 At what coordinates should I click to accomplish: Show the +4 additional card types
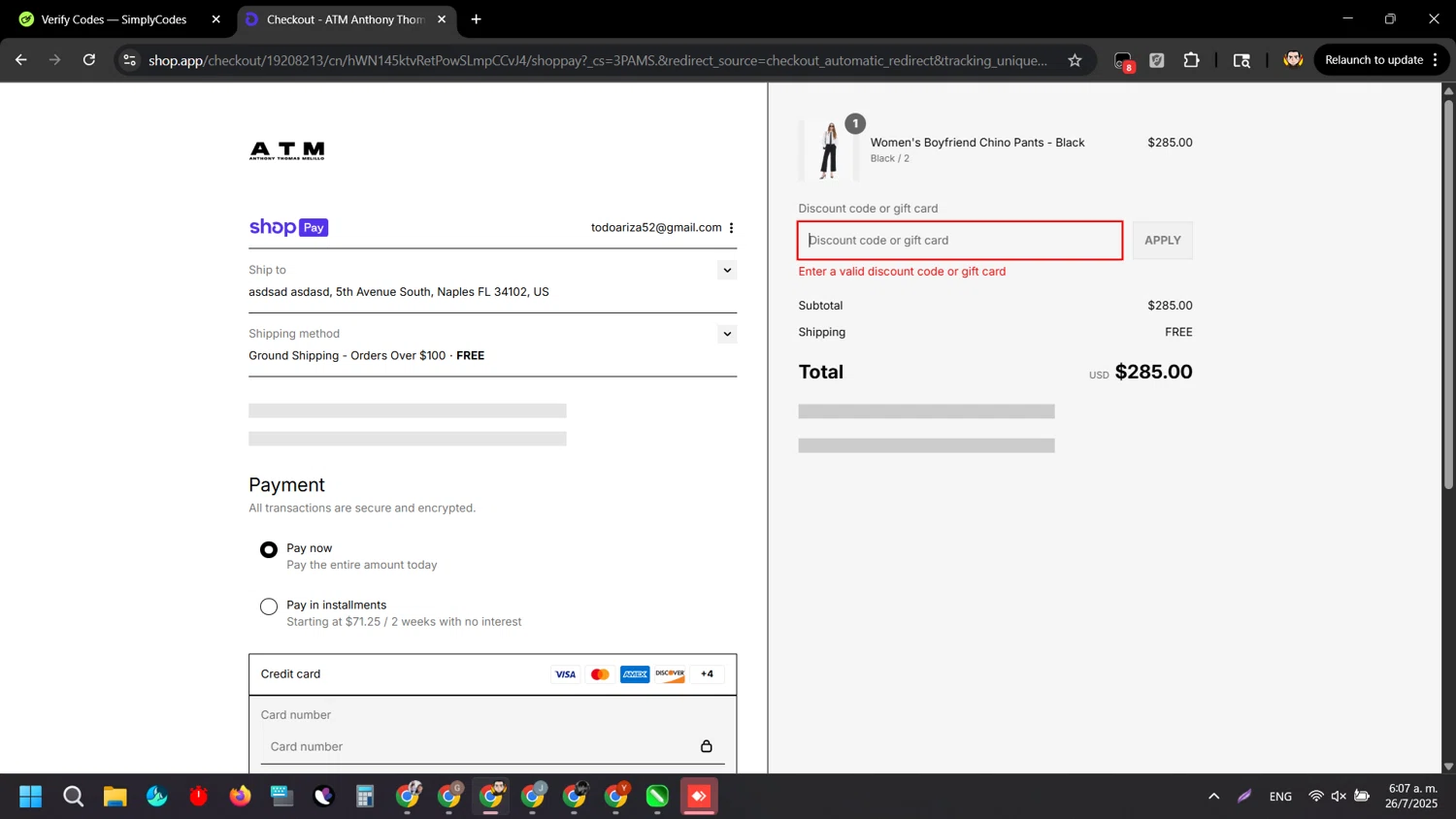click(707, 674)
